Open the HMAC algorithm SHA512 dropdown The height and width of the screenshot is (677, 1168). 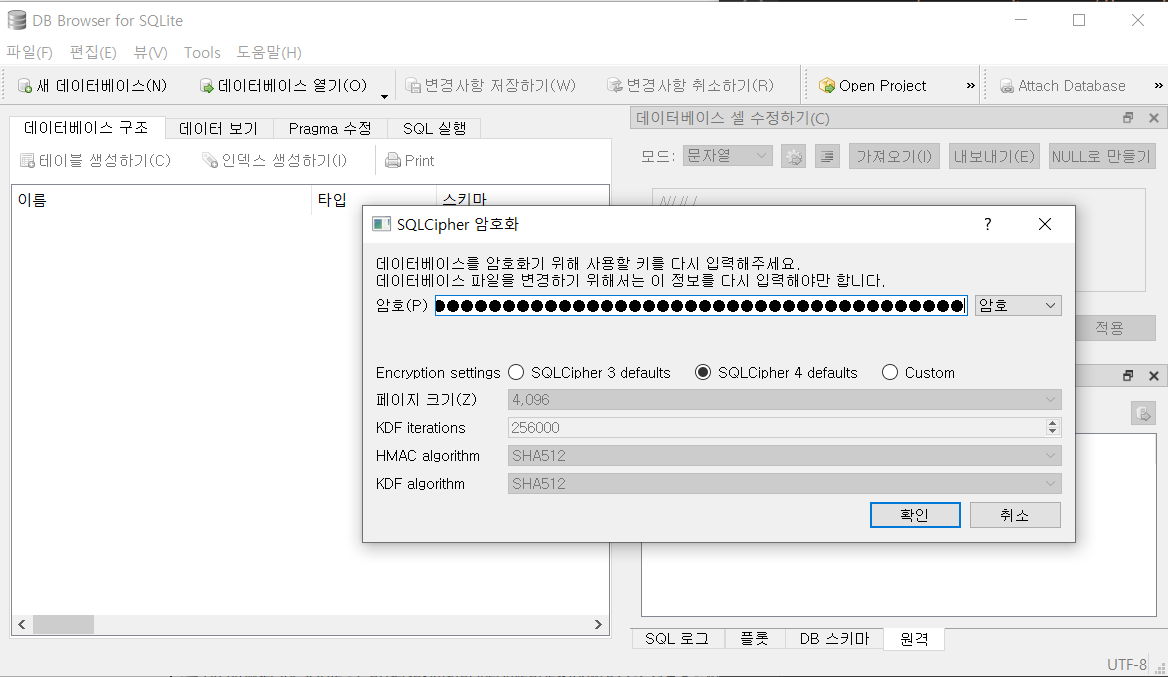click(784, 456)
